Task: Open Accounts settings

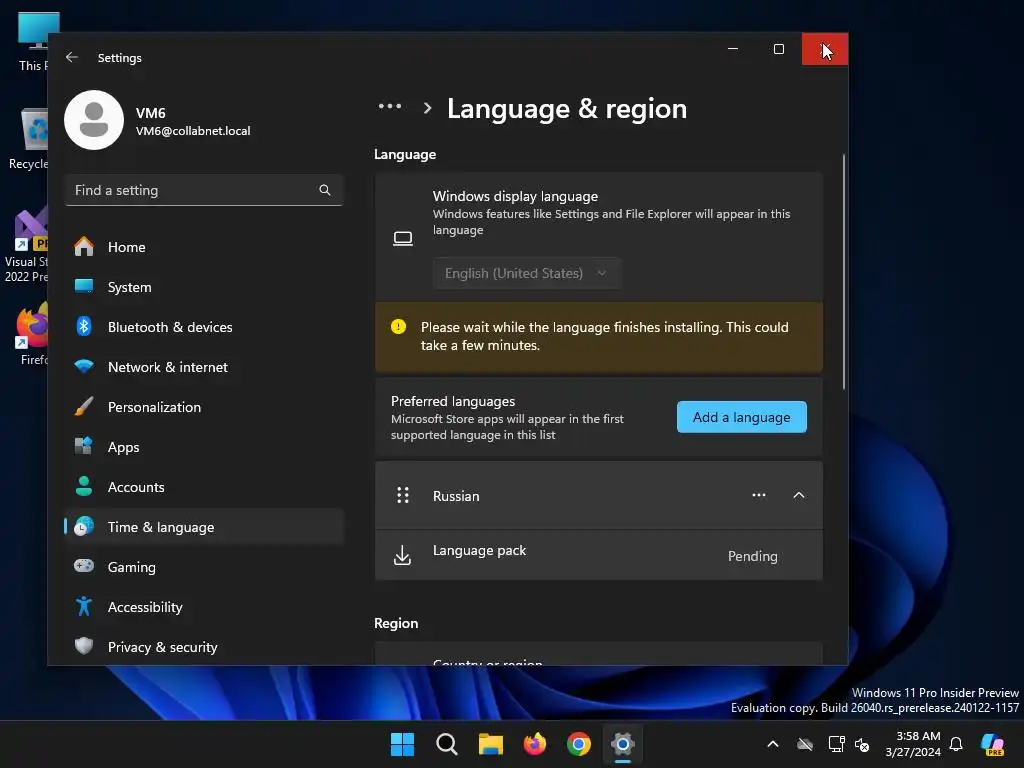Action: [x=204, y=487]
